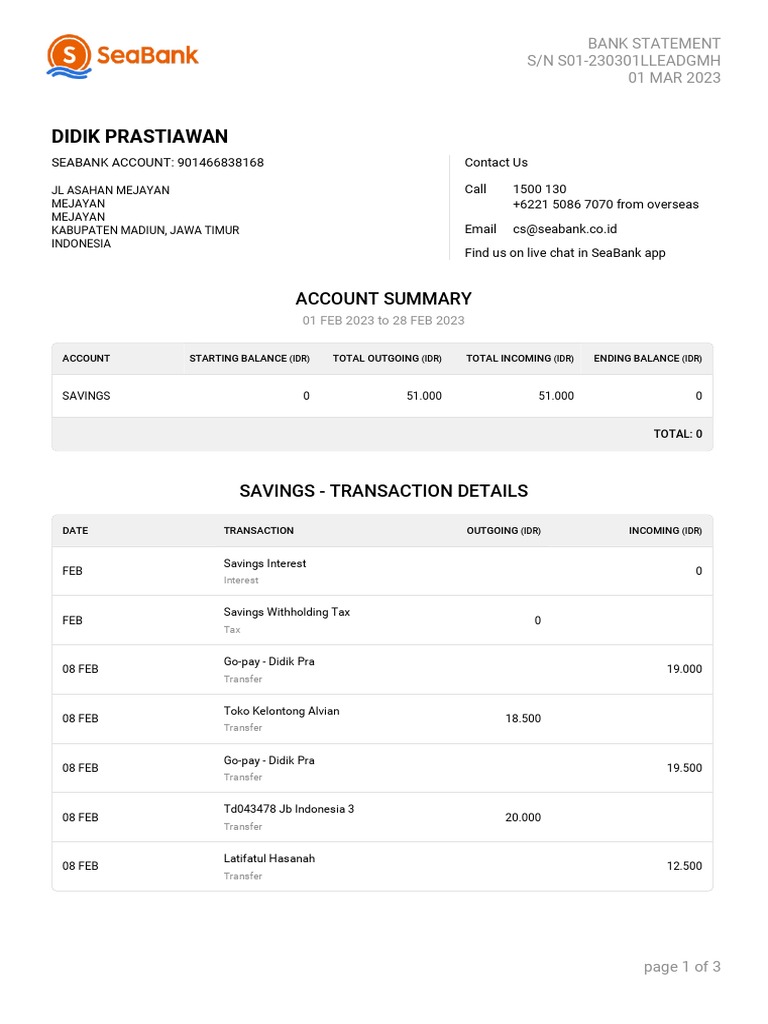Image resolution: width=768 pixels, height=1024 pixels.
Task: Click the statement serial number S/N text
Action: (x=624, y=61)
